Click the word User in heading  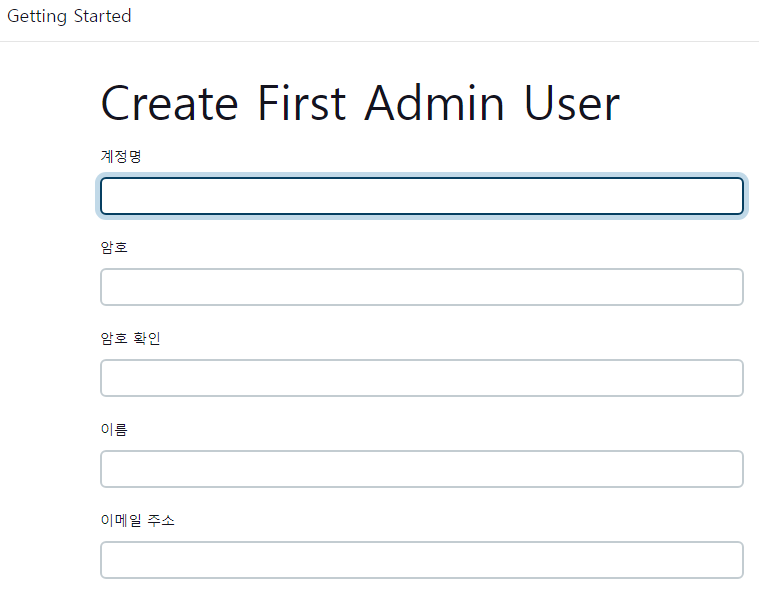point(571,103)
